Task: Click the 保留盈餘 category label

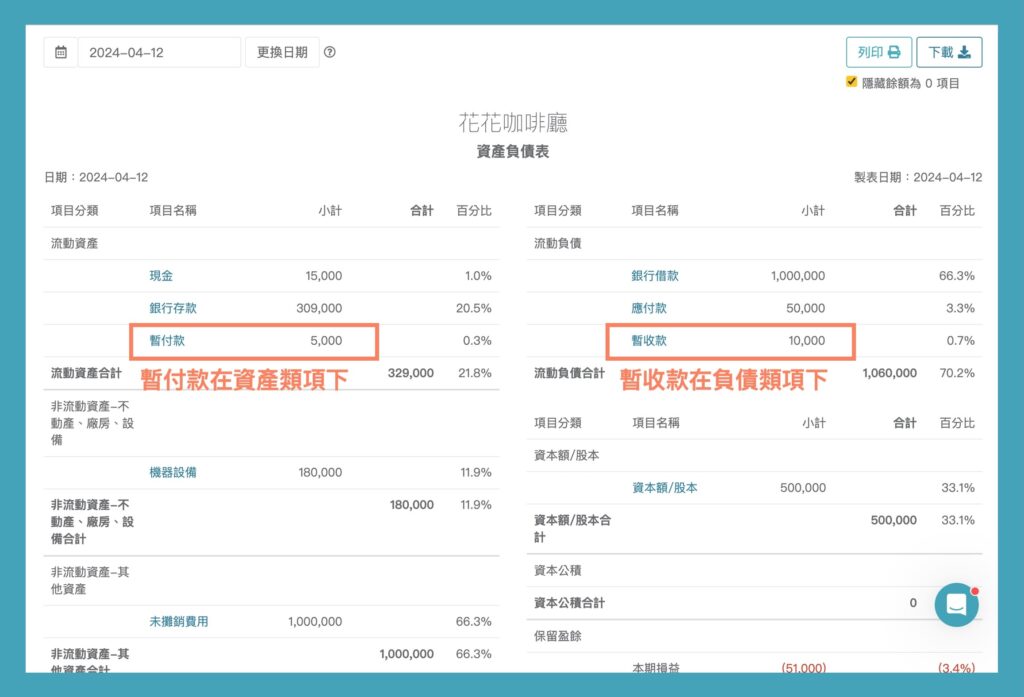Action: (x=558, y=636)
